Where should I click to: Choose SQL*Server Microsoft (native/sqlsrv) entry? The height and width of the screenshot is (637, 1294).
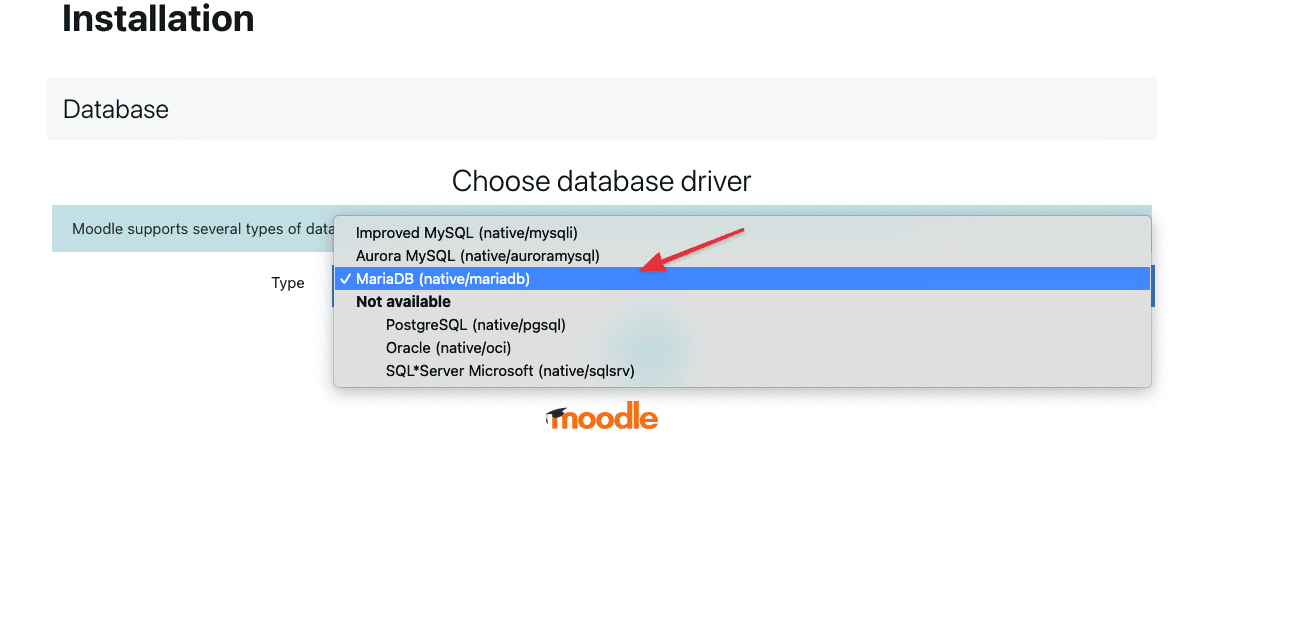coord(510,371)
